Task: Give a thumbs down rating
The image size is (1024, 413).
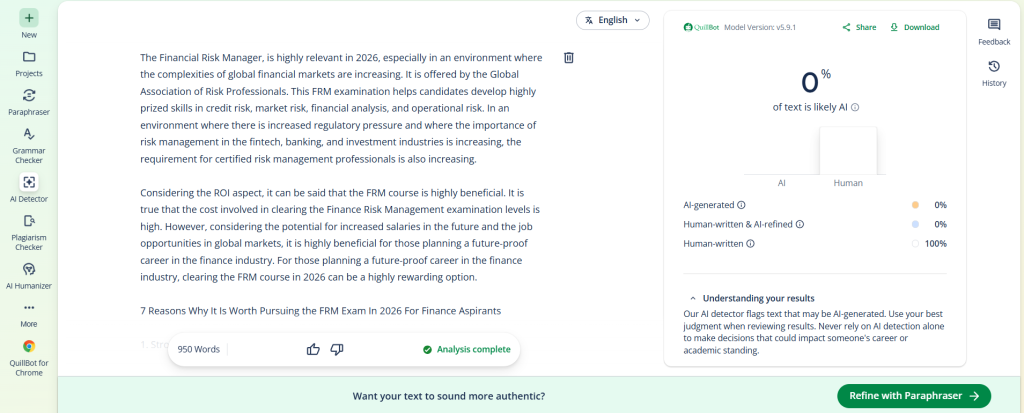Action: (337, 349)
